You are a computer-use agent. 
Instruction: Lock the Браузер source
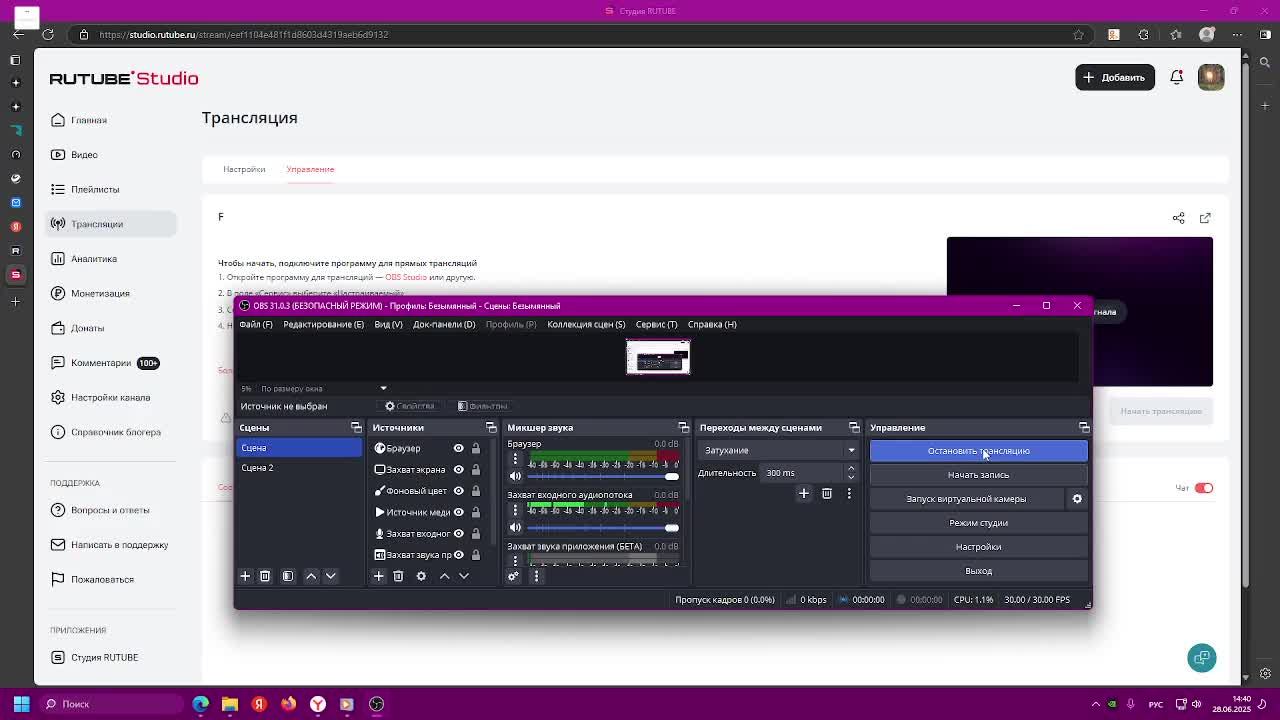click(476, 448)
